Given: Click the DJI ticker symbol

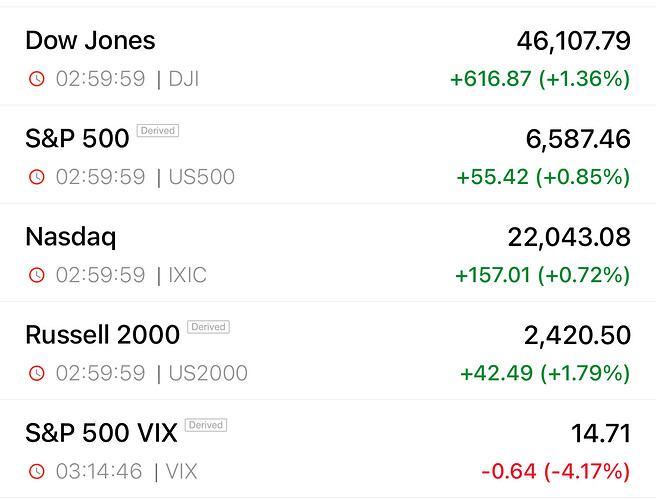Looking at the screenshot, I should tap(183, 79).
